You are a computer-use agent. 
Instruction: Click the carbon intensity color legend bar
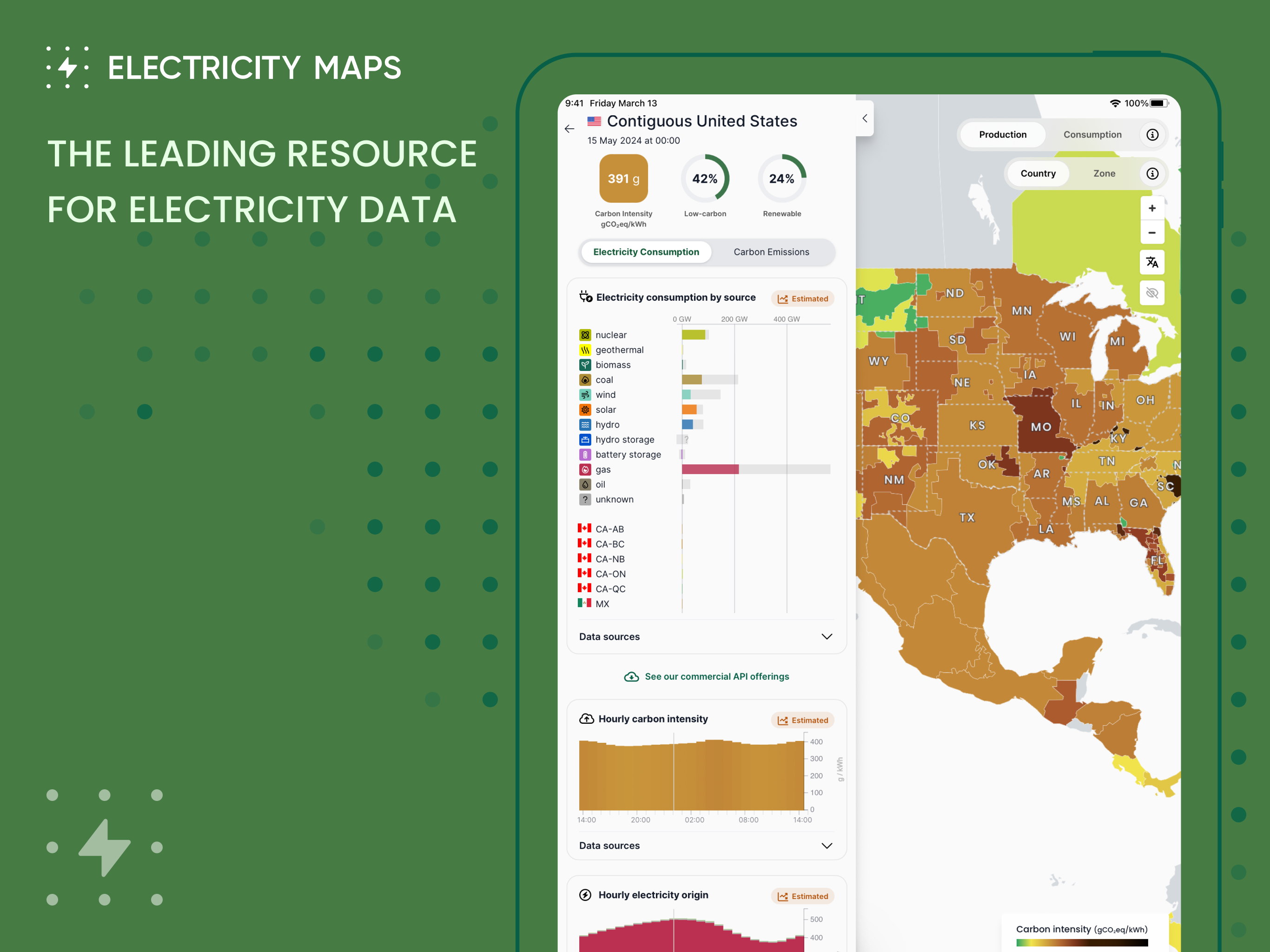click(1082, 942)
